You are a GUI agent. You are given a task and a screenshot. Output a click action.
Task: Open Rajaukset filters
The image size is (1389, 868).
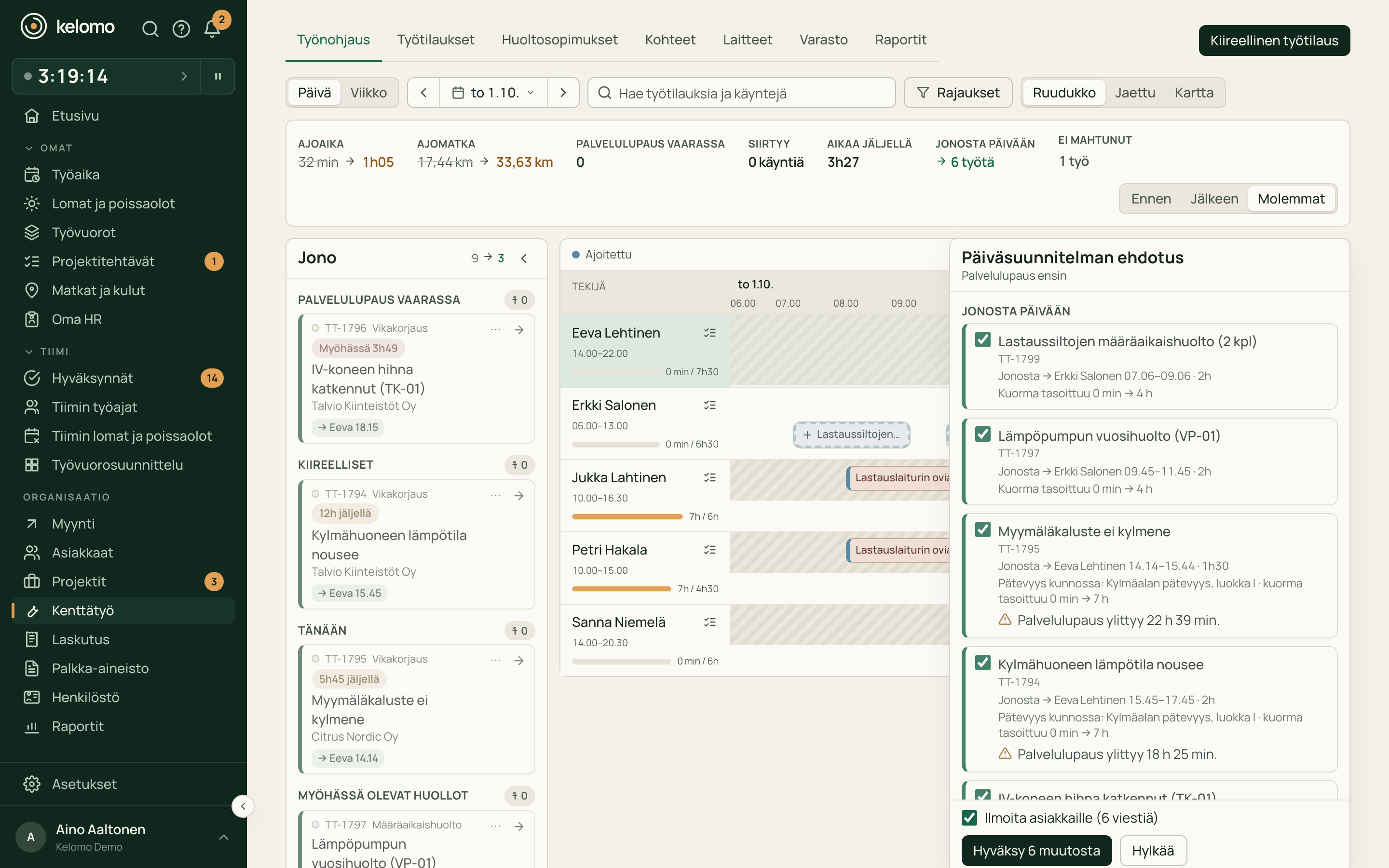point(958,93)
